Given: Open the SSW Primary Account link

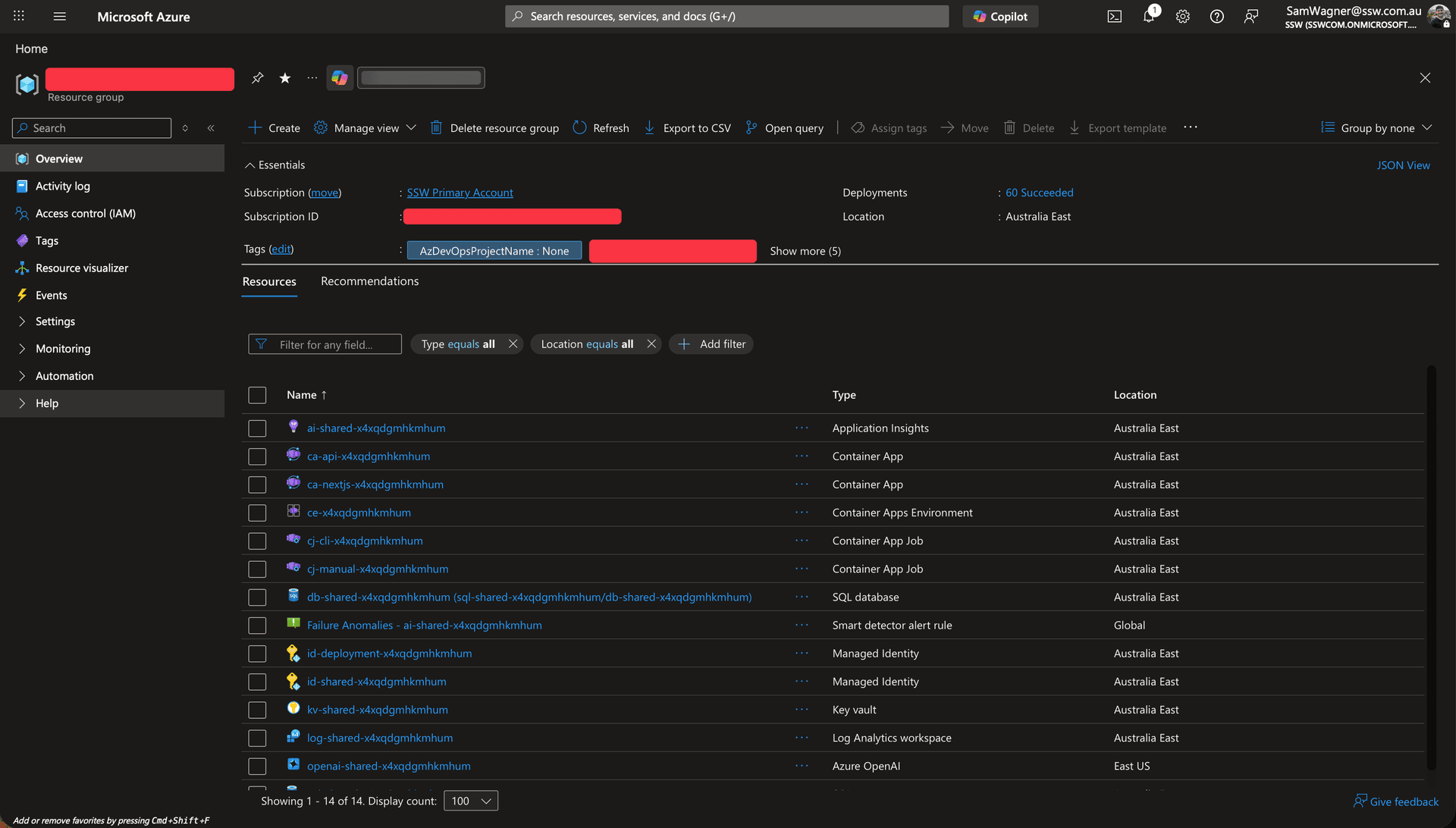Looking at the screenshot, I should click(460, 193).
